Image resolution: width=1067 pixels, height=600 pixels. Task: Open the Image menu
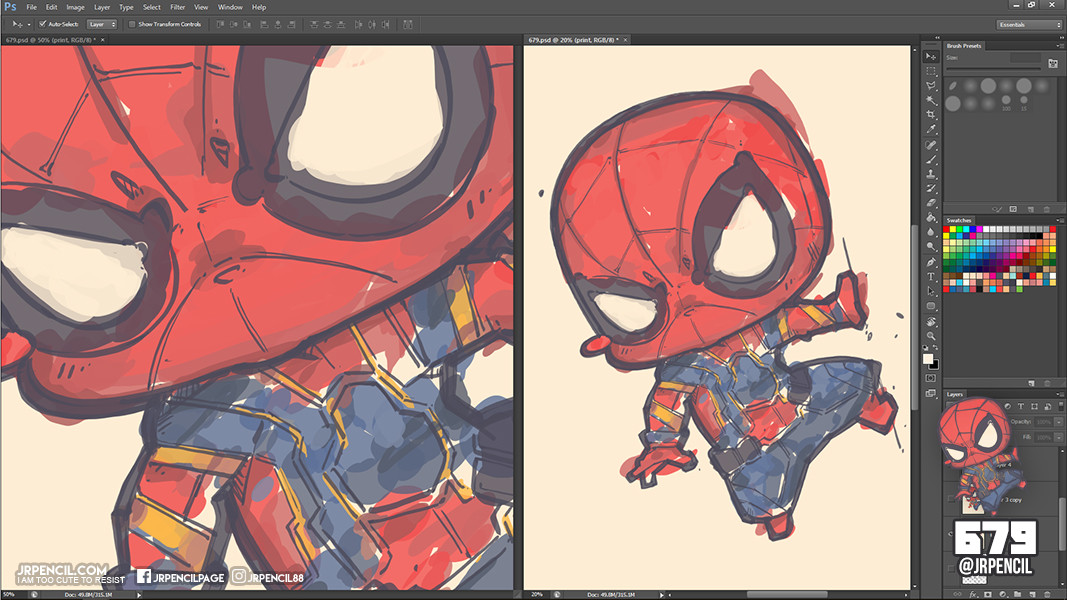76,7
